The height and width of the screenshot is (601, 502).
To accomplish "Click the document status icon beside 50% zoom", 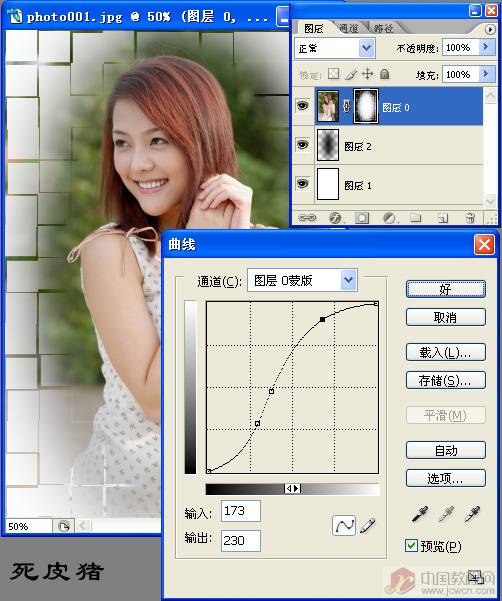I will point(63,526).
